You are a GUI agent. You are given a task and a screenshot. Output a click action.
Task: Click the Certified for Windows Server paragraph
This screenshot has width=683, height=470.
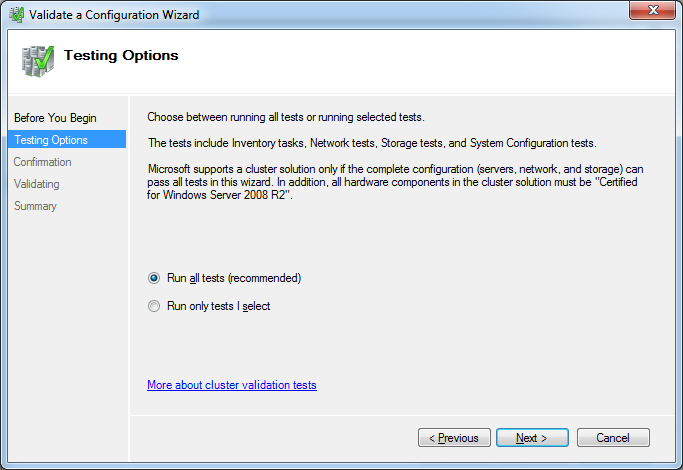[x=395, y=182]
